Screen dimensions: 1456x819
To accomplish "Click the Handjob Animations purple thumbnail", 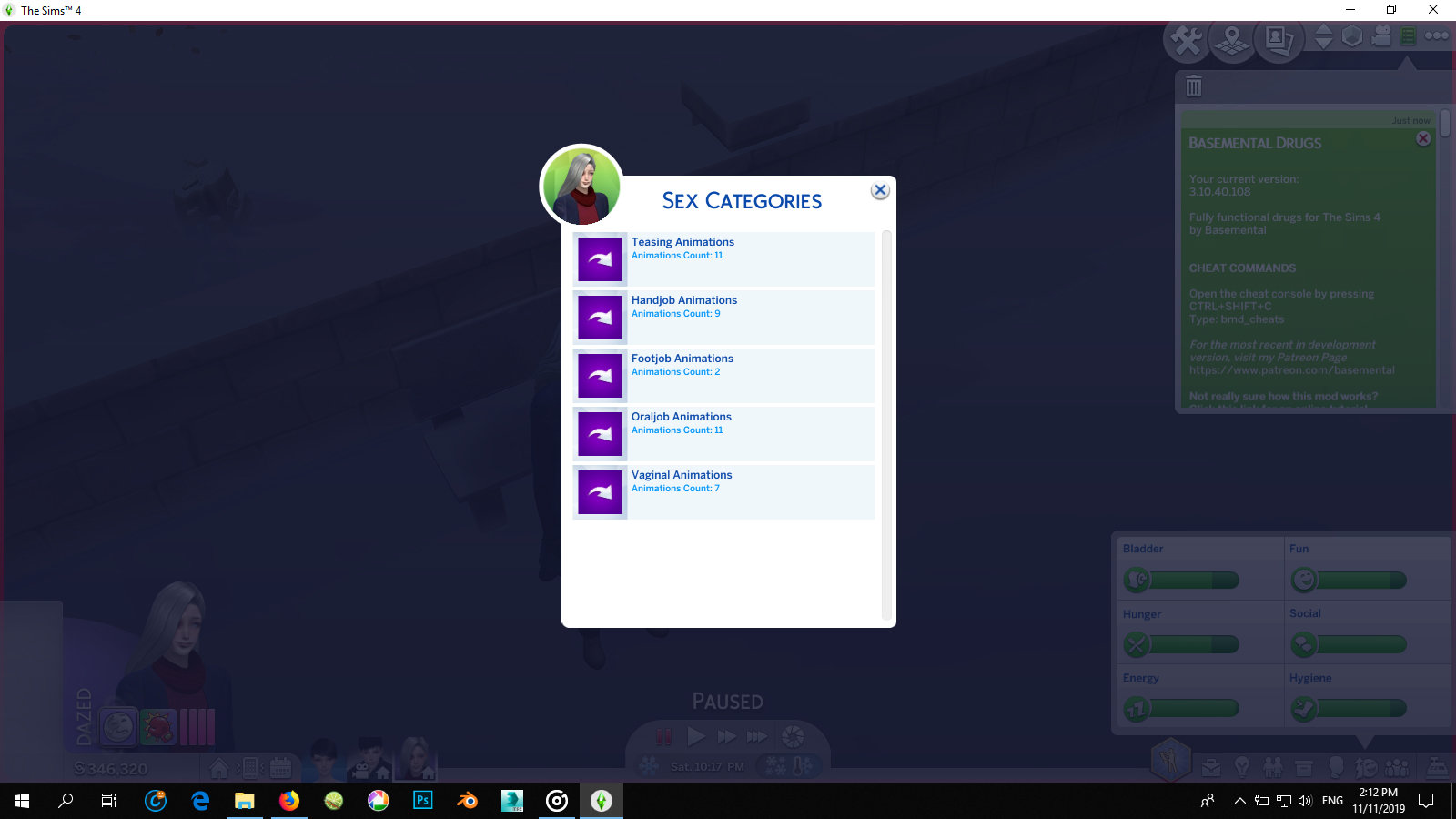I will click(x=600, y=318).
